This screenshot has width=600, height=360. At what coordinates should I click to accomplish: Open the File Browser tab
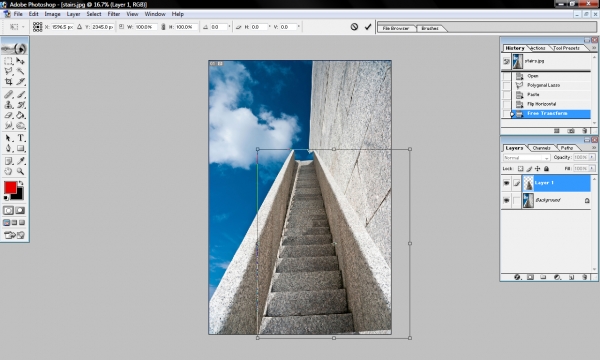point(396,28)
